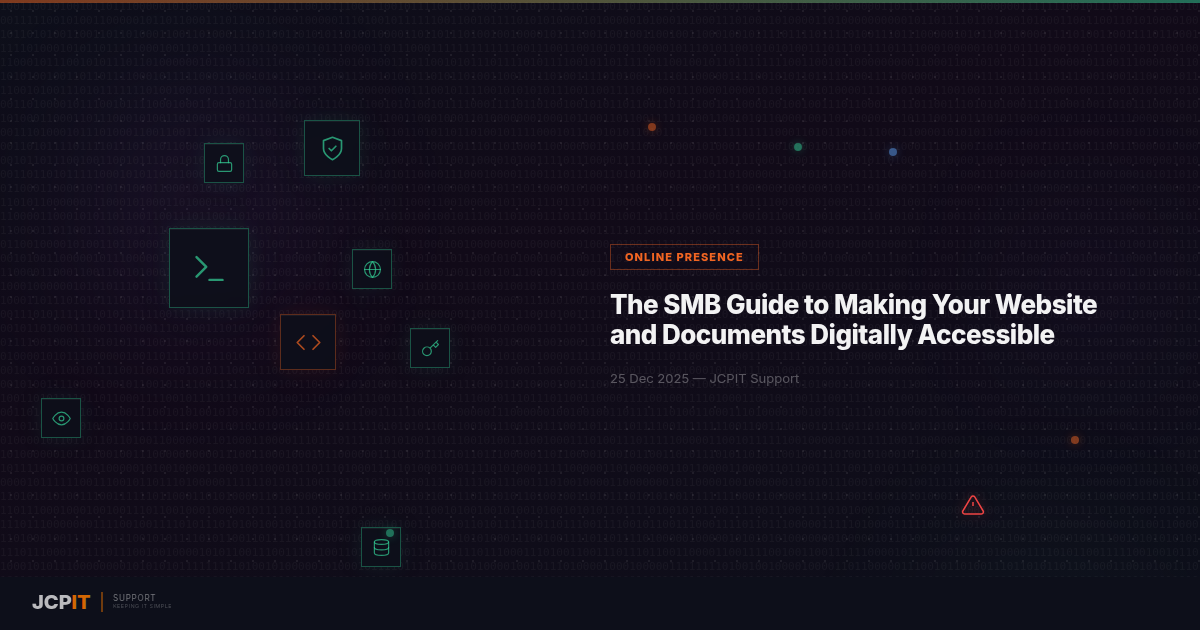Viewport: 1200px width, 630px height.
Task: Toggle the eye visibility icon
Action: point(61,417)
